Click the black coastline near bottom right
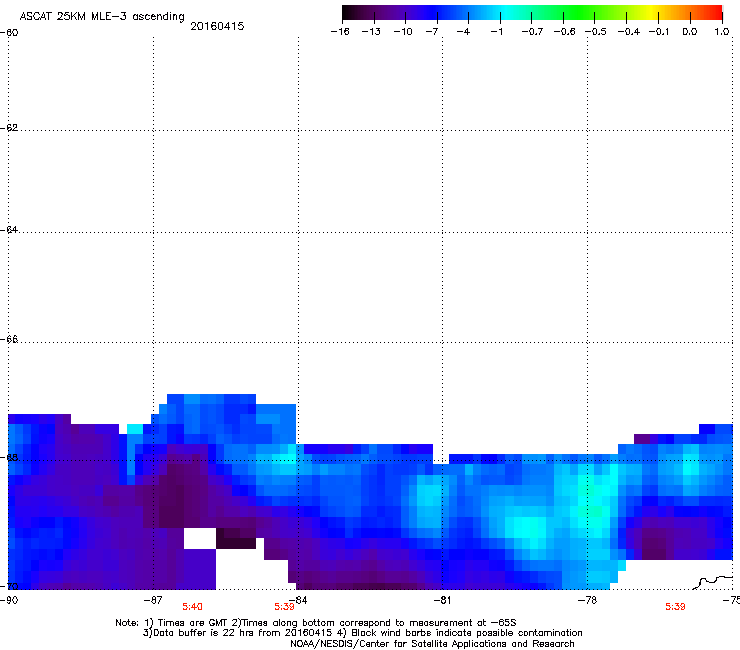This screenshot has height=650, width=740. (x=713, y=582)
